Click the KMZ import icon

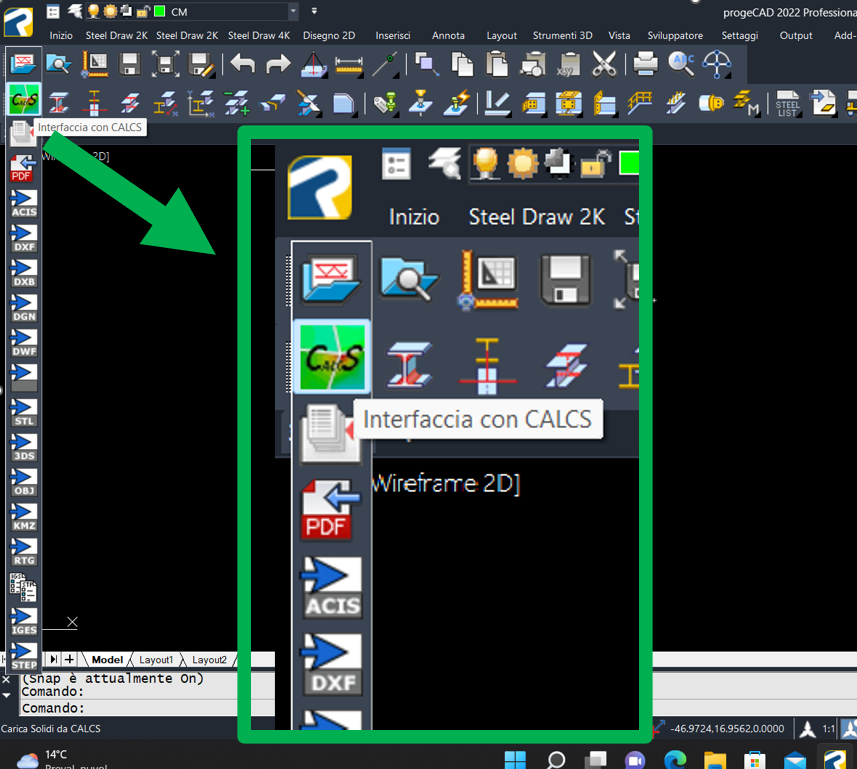[x=24, y=517]
